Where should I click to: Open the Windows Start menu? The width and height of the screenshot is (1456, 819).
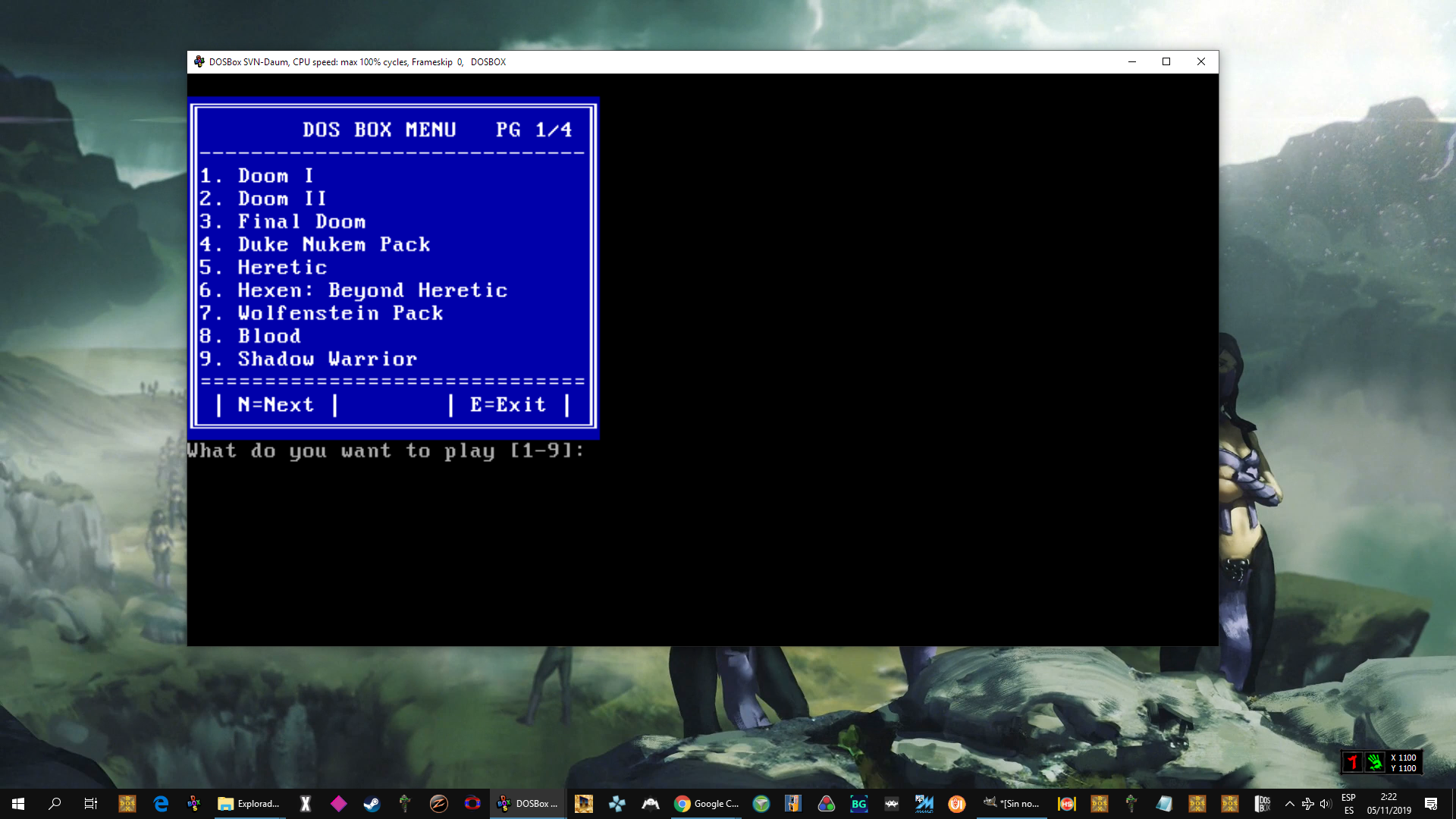coord(18,804)
